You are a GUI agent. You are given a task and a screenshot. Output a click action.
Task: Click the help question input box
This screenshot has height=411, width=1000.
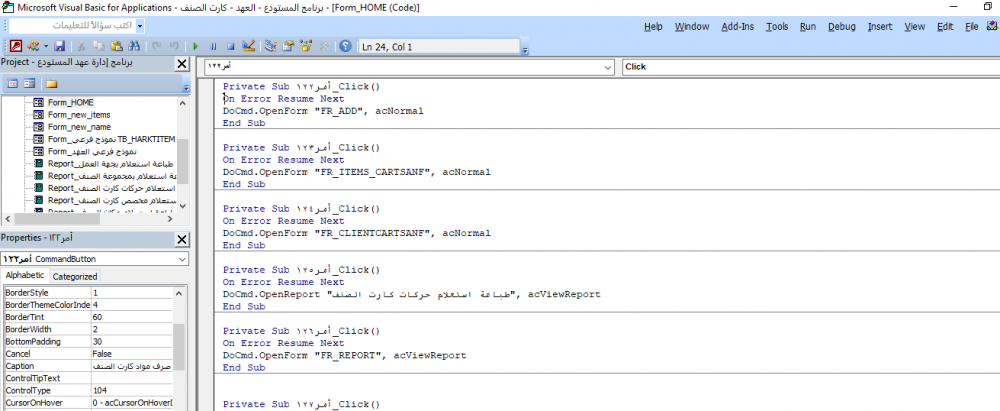tap(72, 26)
